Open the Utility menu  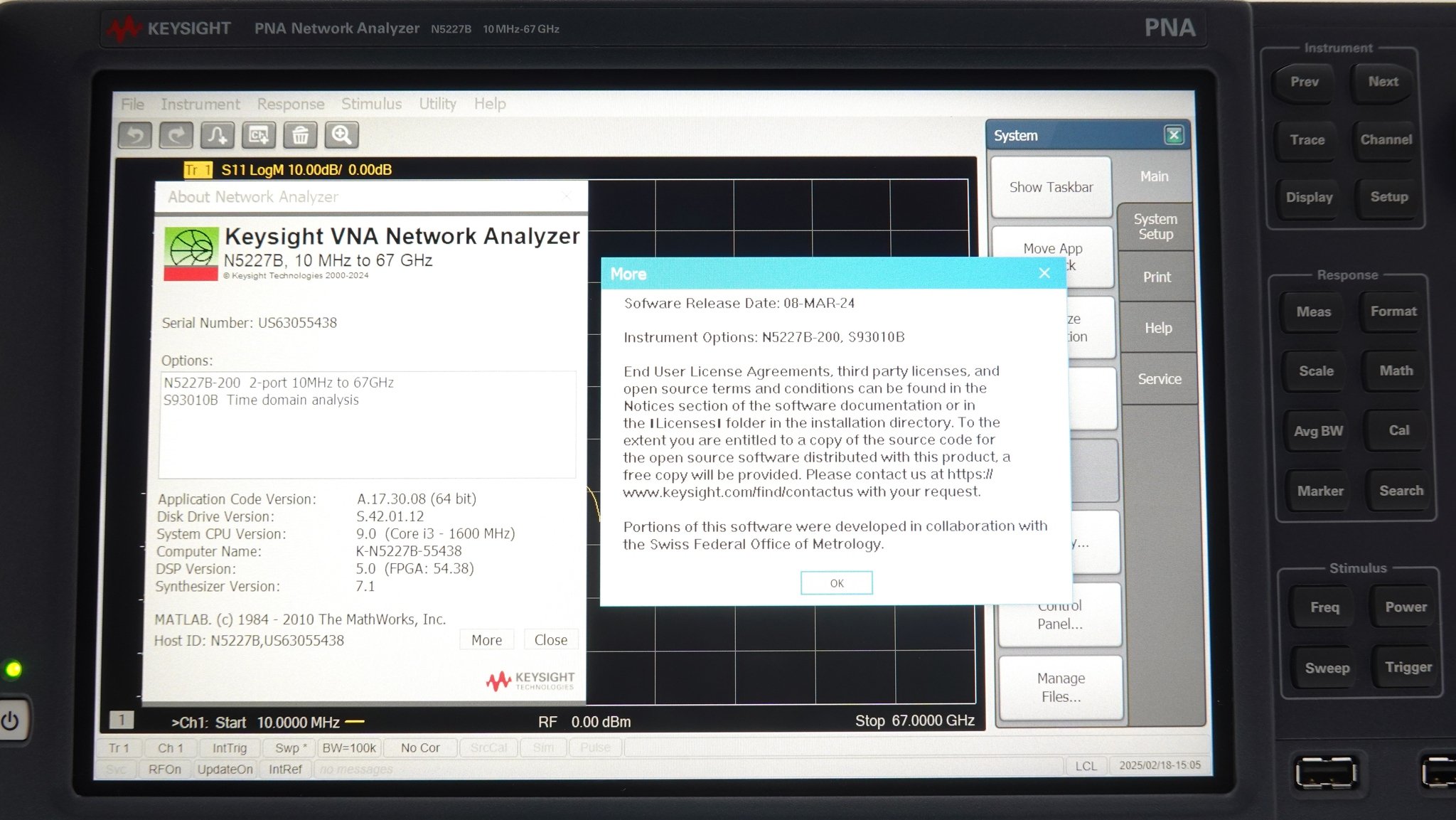[x=437, y=104]
